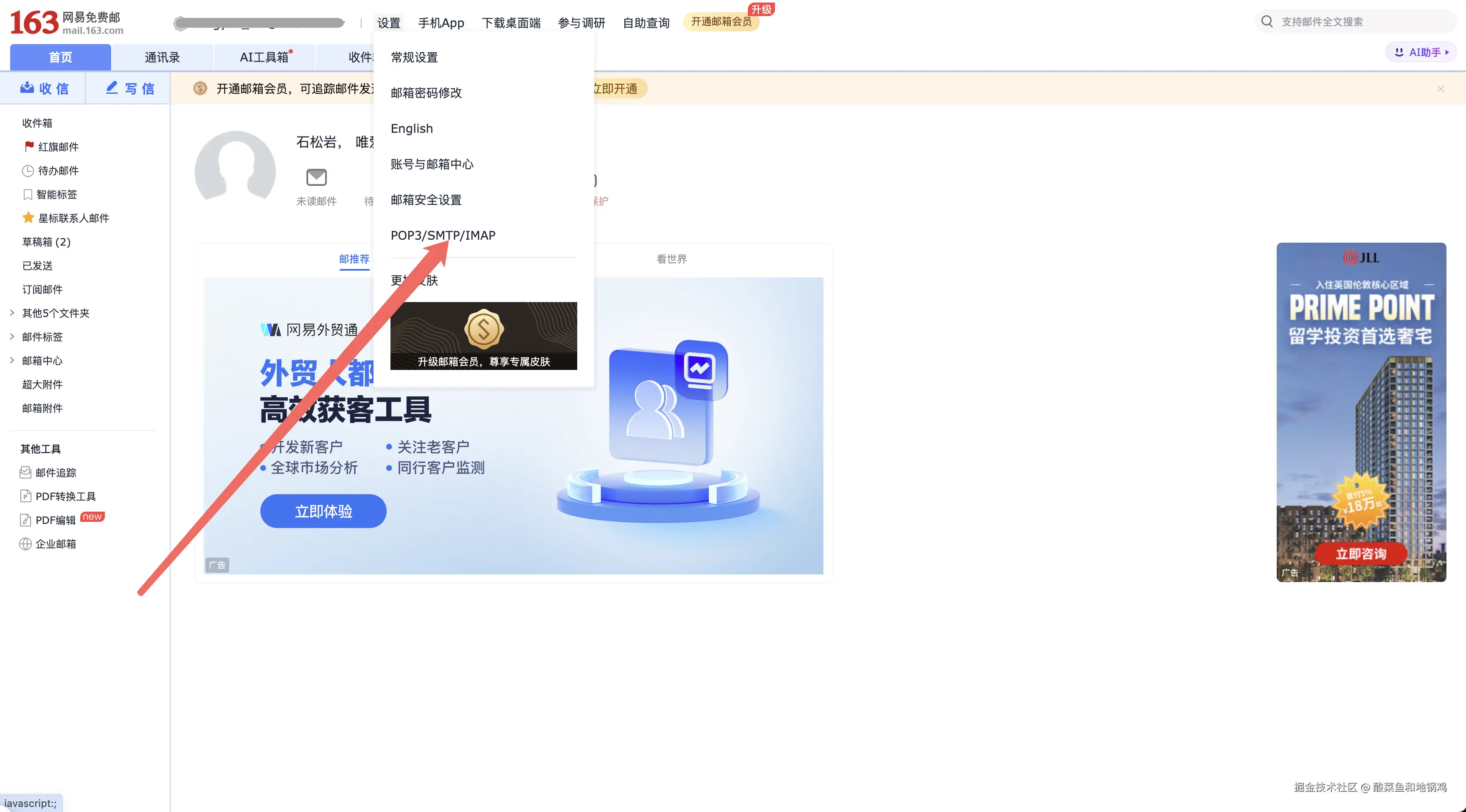Close the membership promotion banner
Image resolution: width=1466 pixels, height=812 pixels.
tap(1441, 89)
